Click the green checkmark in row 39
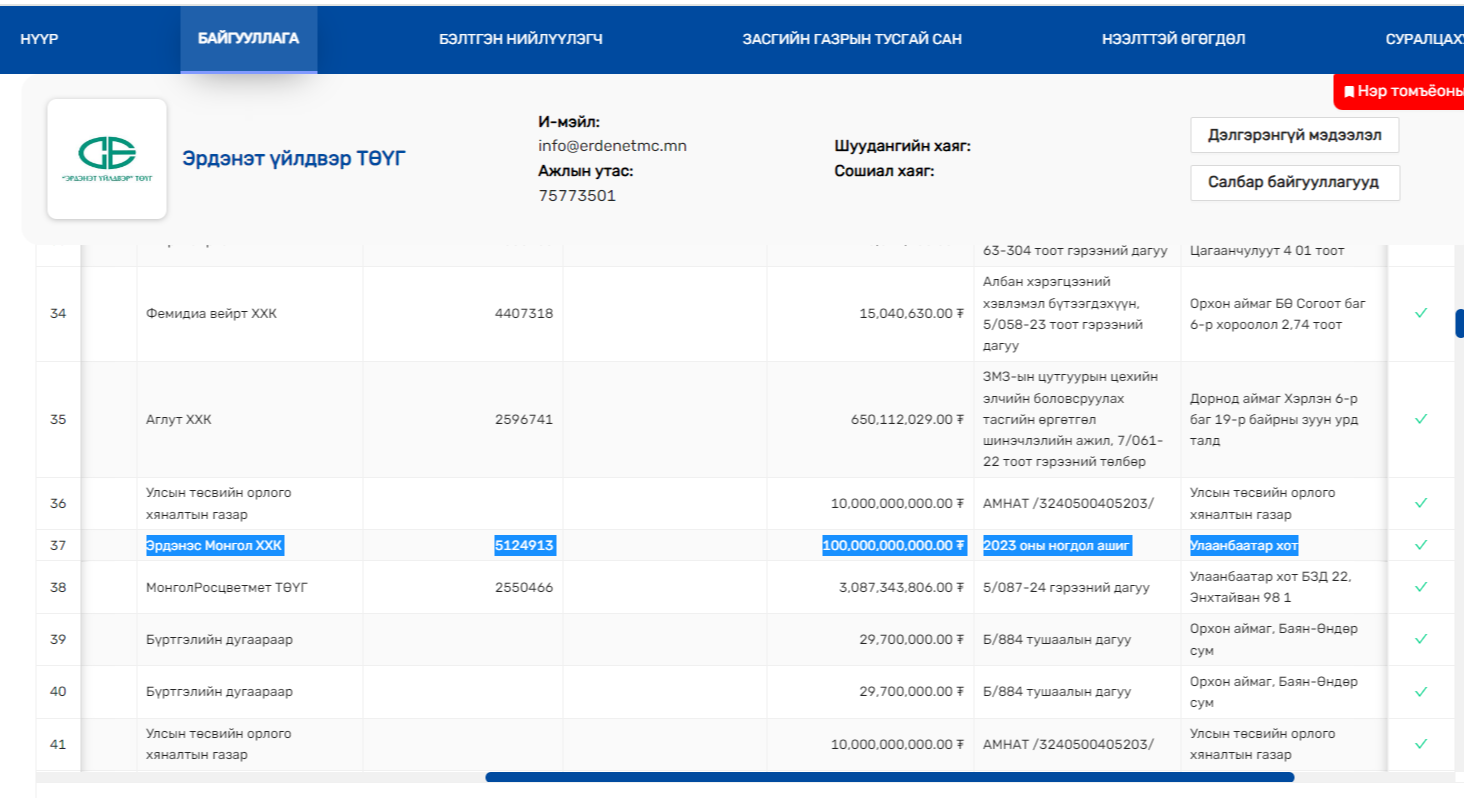This screenshot has width=1465, height=798. pos(1420,639)
